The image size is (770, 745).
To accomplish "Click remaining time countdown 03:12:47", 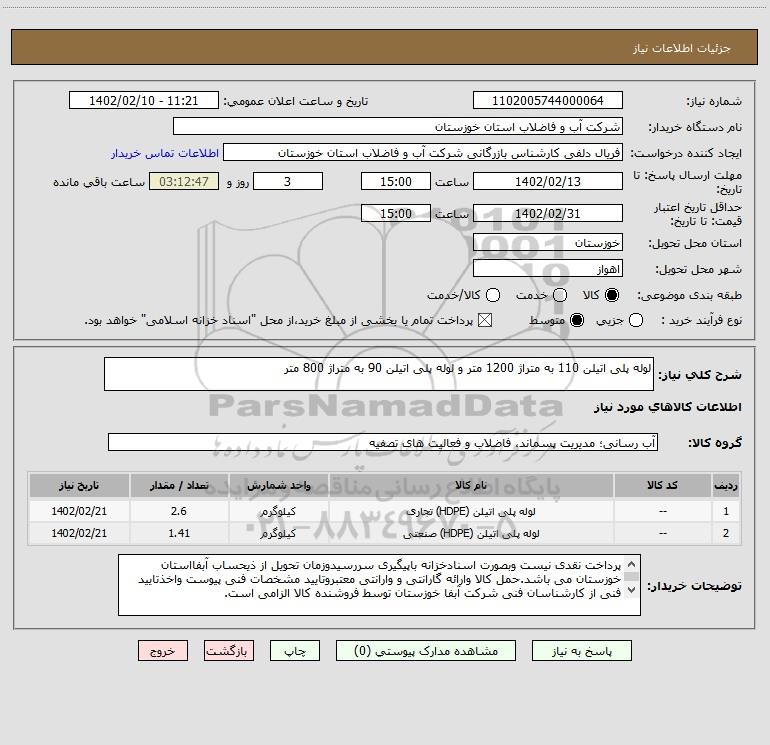I will coord(184,181).
